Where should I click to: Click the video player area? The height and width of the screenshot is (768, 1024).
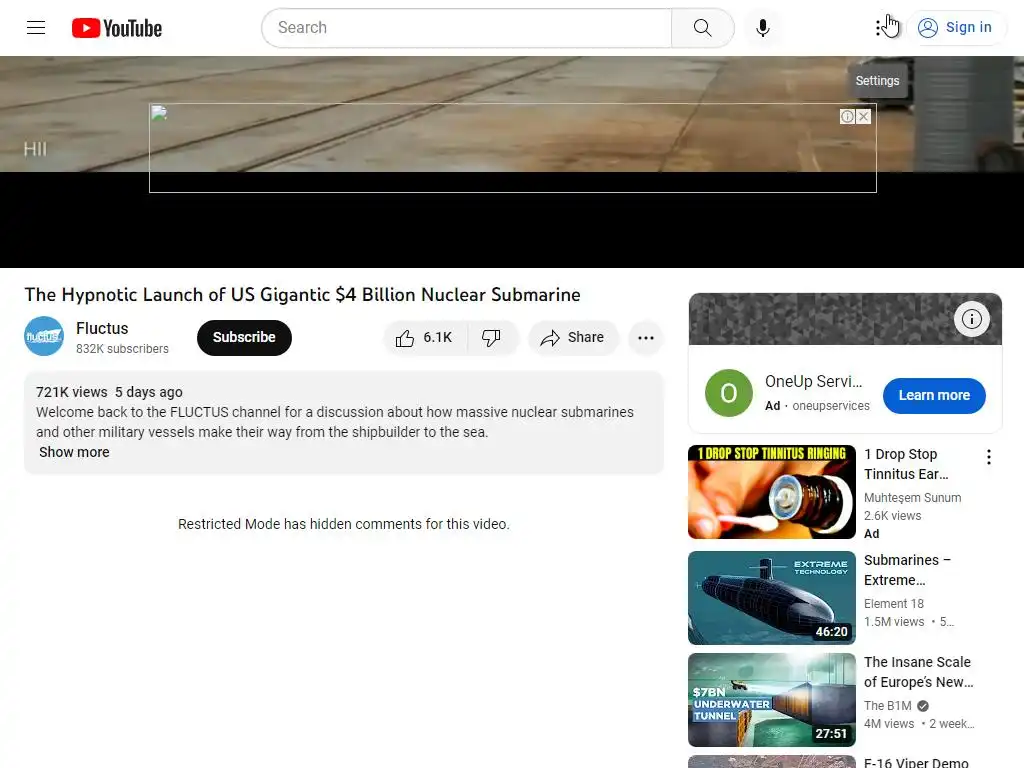tap(512, 161)
